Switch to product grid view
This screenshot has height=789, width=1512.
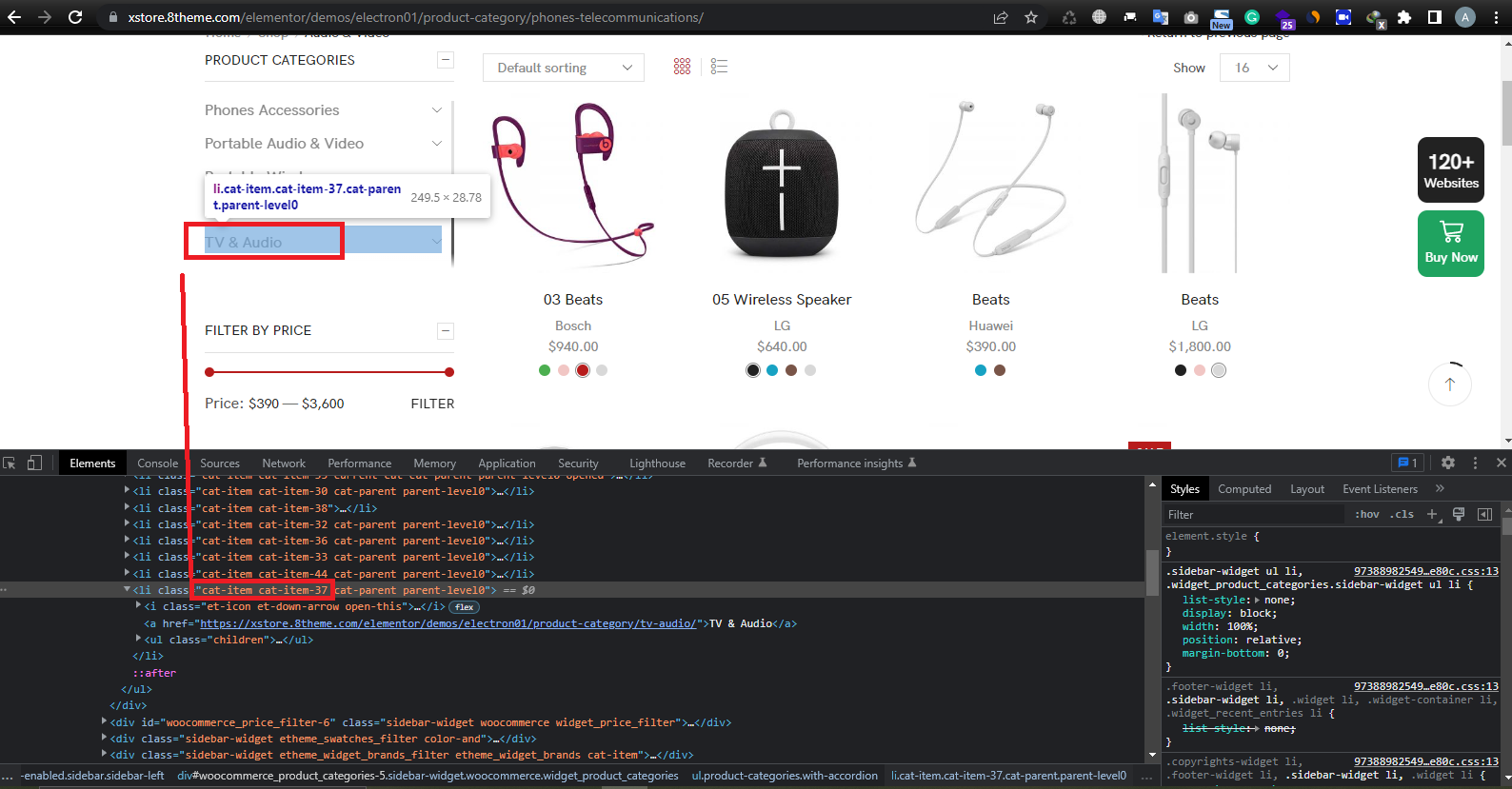tap(682, 67)
